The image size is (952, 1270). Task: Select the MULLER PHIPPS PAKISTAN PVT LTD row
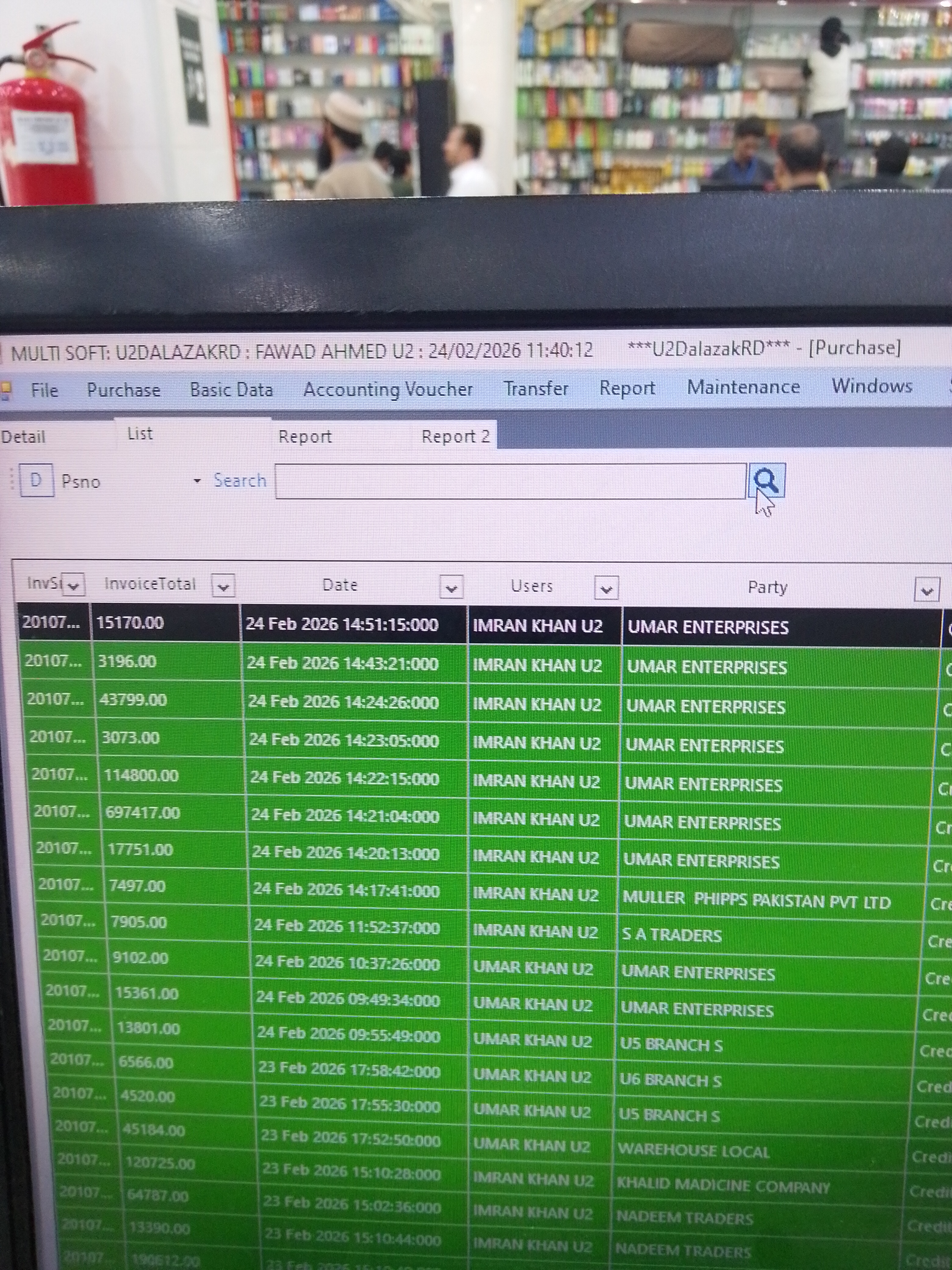pyautogui.click(x=756, y=901)
